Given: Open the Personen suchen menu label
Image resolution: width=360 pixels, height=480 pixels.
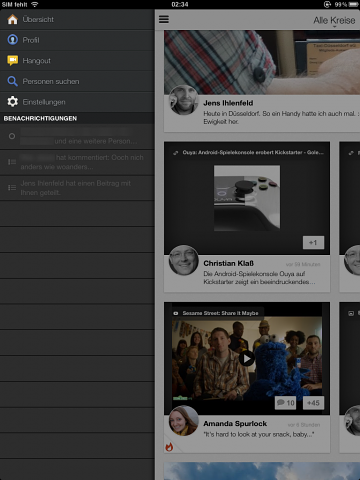Looking at the screenshot, I should (x=51, y=81).
